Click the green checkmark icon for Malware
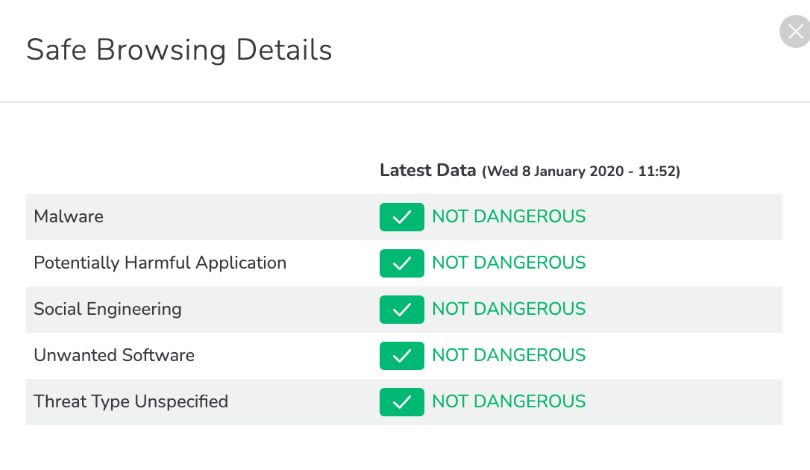Image resolution: width=810 pixels, height=470 pixels. pos(402,217)
